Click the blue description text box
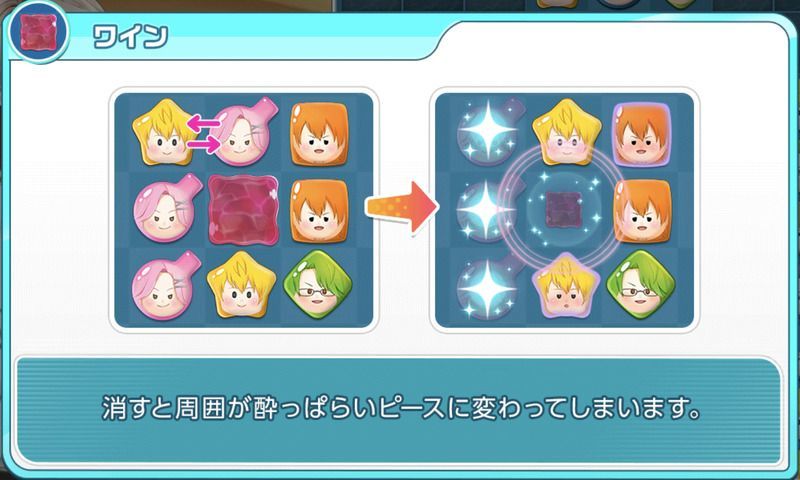800x480 pixels. coord(398,411)
